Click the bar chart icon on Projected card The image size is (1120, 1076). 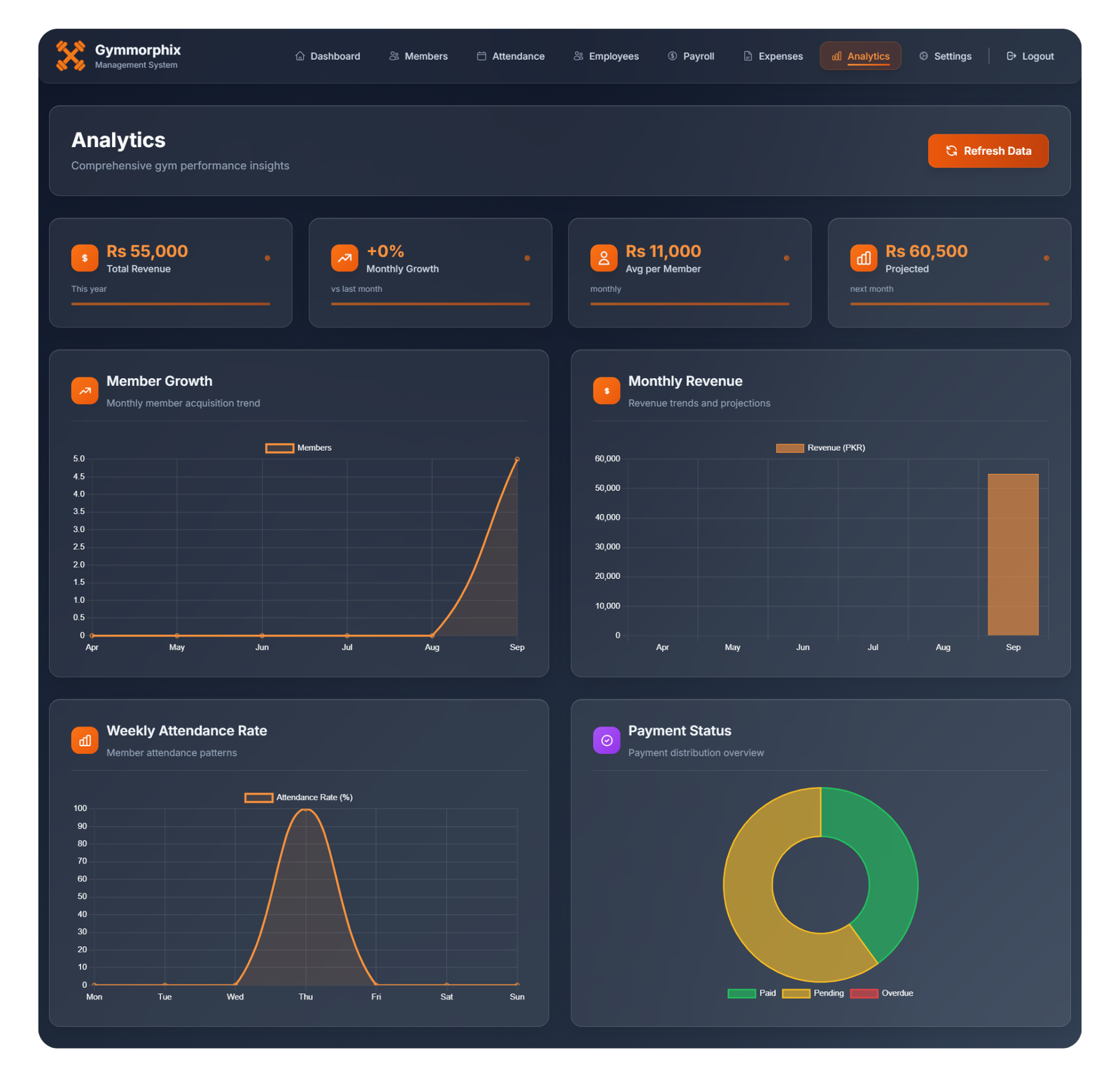[863, 258]
